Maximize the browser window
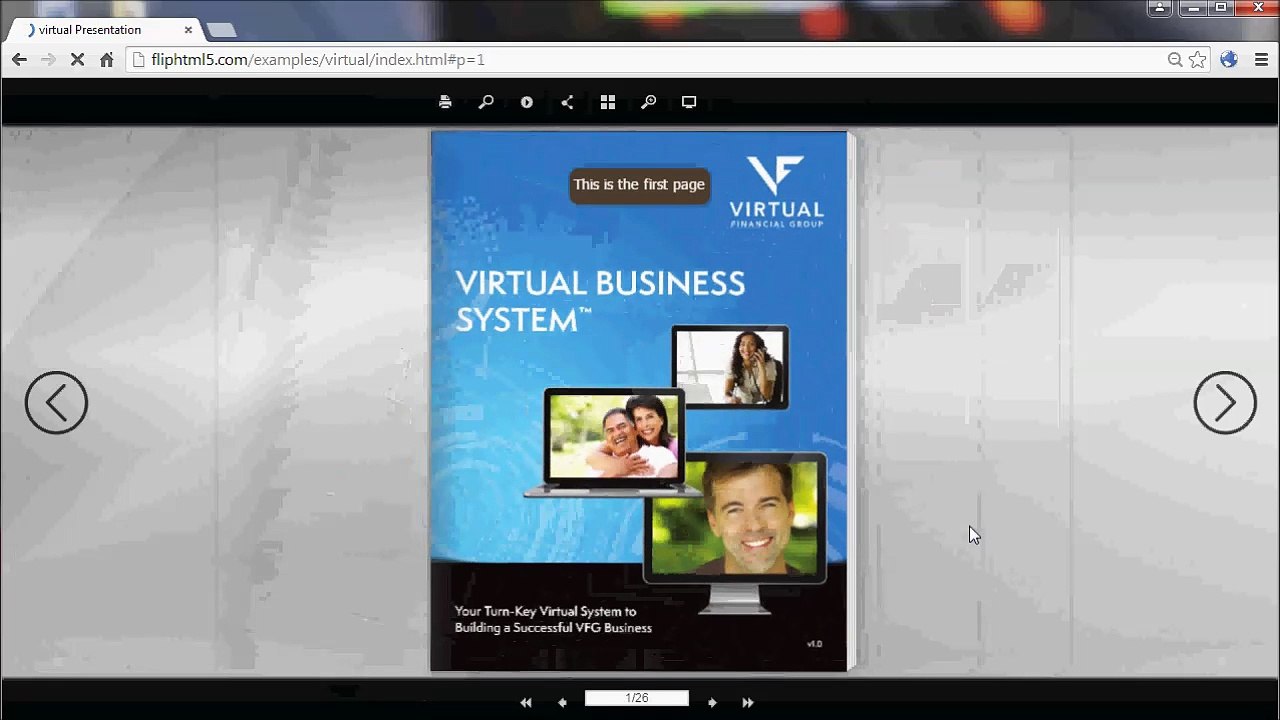This screenshot has height=720, width=1280. (1221, 8)
